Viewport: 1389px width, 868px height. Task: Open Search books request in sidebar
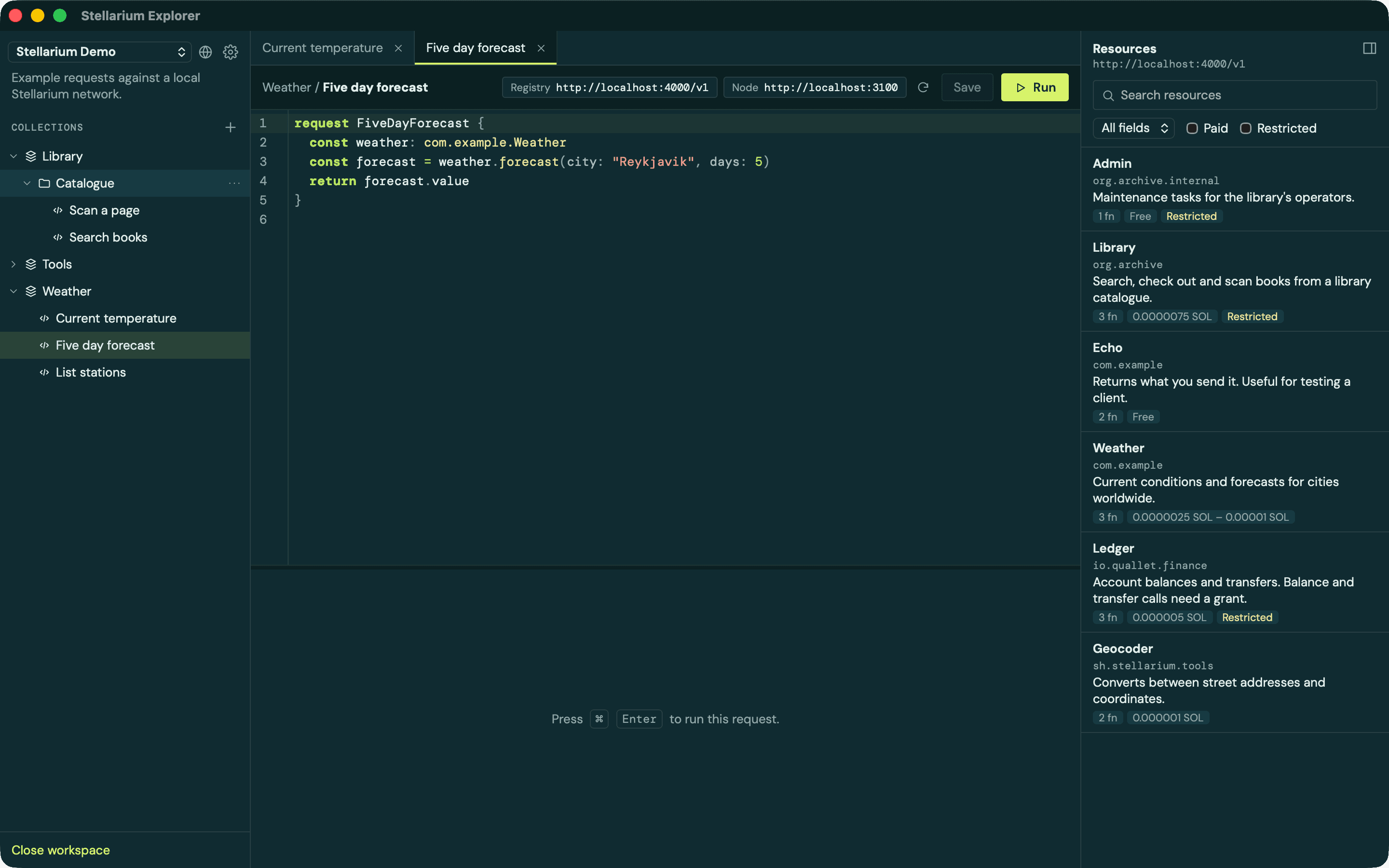(125, 237)
